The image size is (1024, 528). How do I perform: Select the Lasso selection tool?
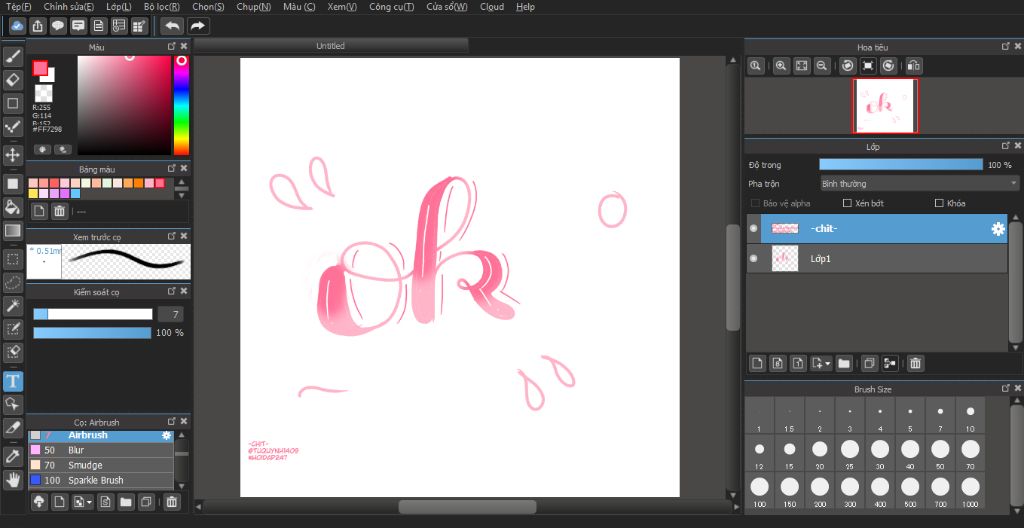pos(12,282)
